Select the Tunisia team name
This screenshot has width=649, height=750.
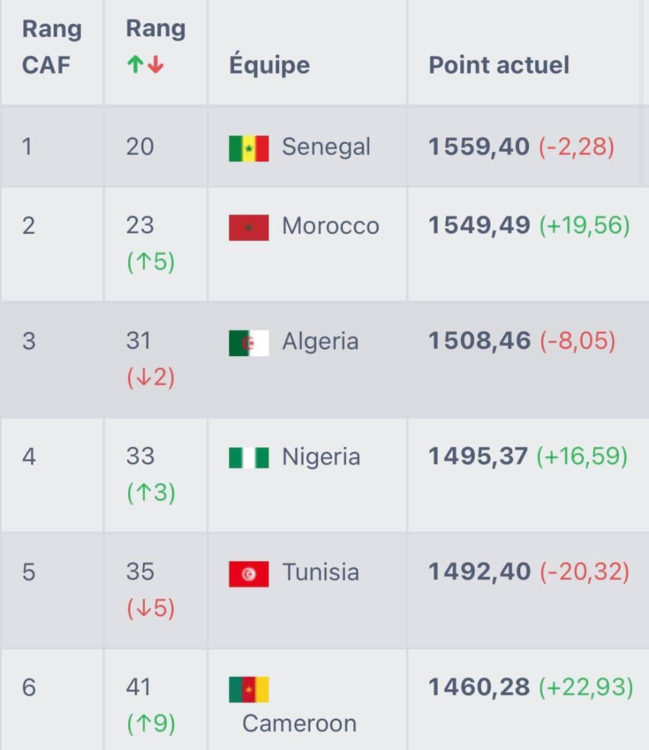[321, 572]
